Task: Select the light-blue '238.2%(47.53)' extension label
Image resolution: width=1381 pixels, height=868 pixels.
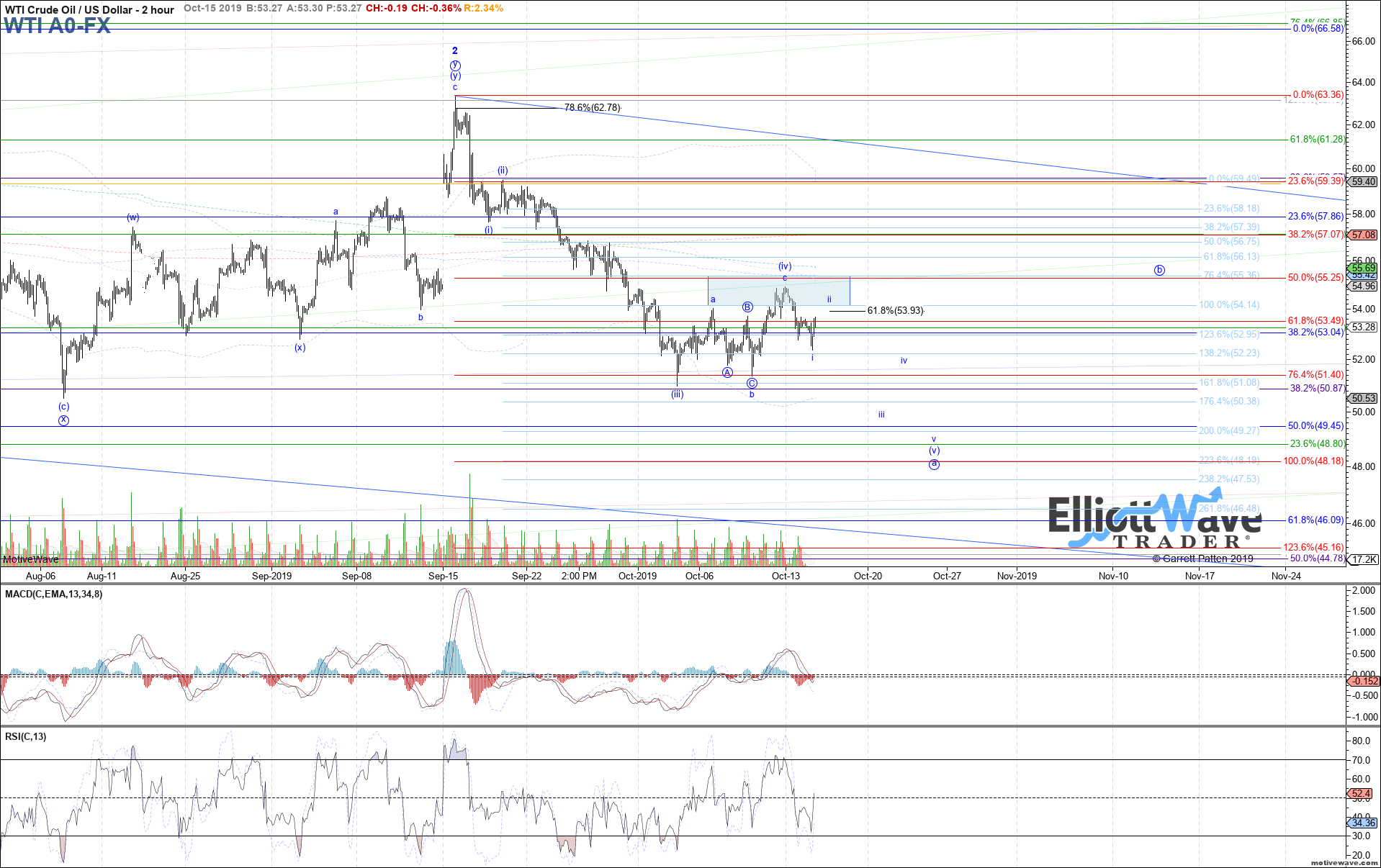Action: pos(1229,479)
